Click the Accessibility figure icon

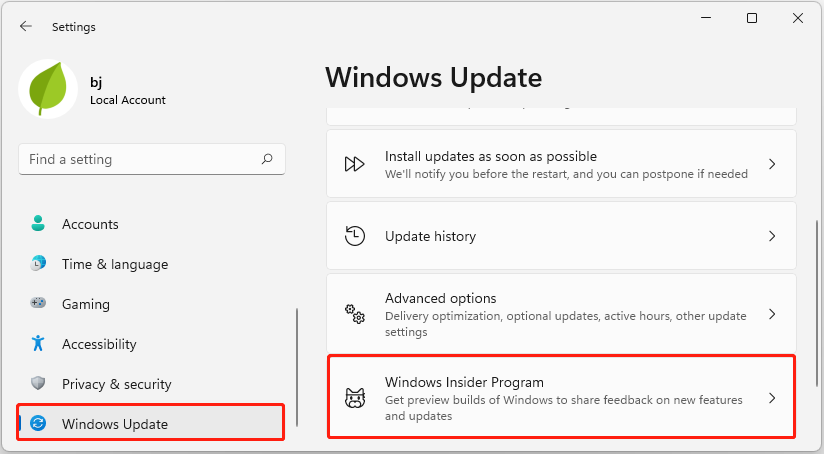point(38,344)
